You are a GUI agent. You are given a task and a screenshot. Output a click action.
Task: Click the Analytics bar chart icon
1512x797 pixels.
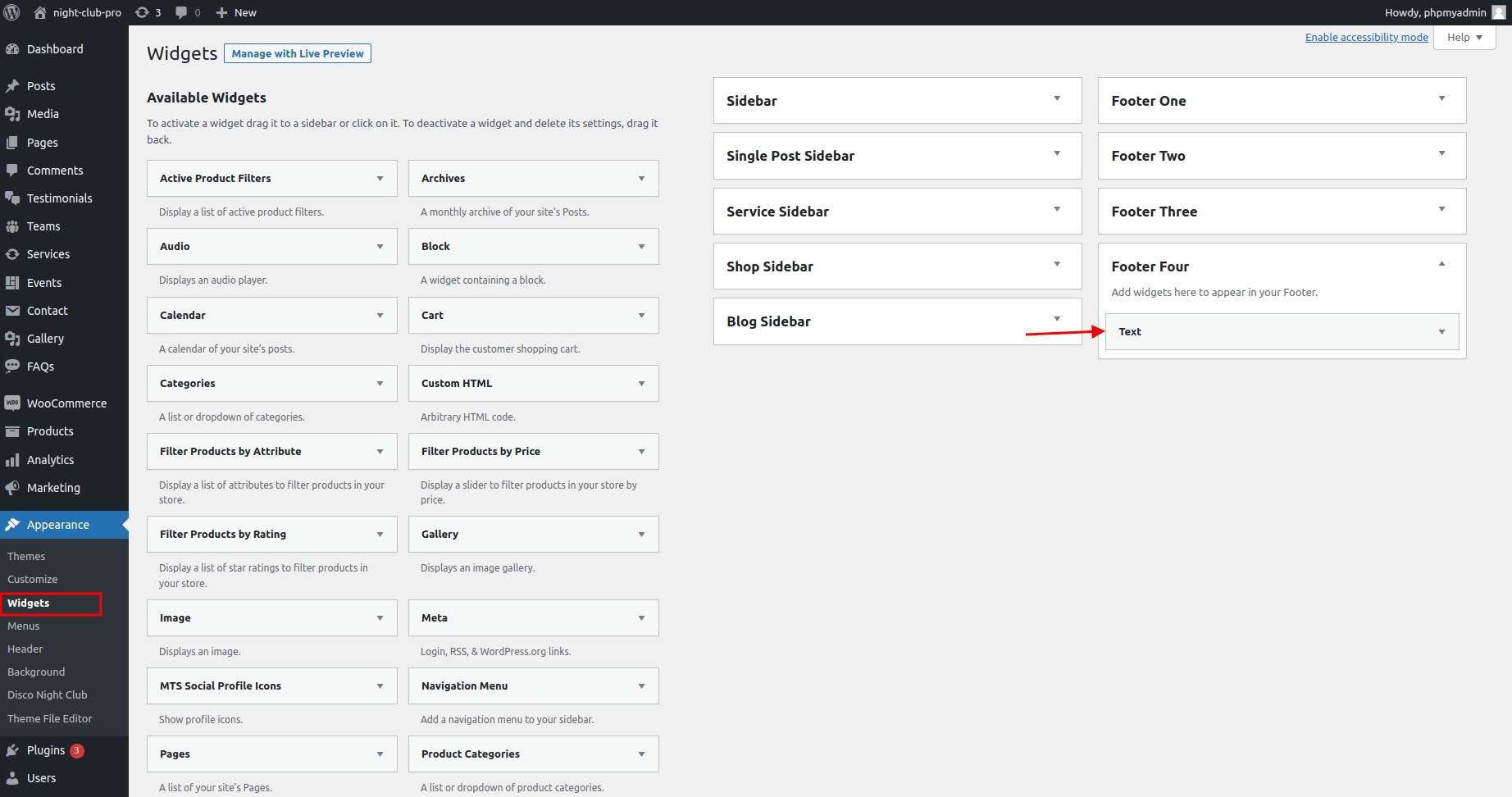pos(12,460)
